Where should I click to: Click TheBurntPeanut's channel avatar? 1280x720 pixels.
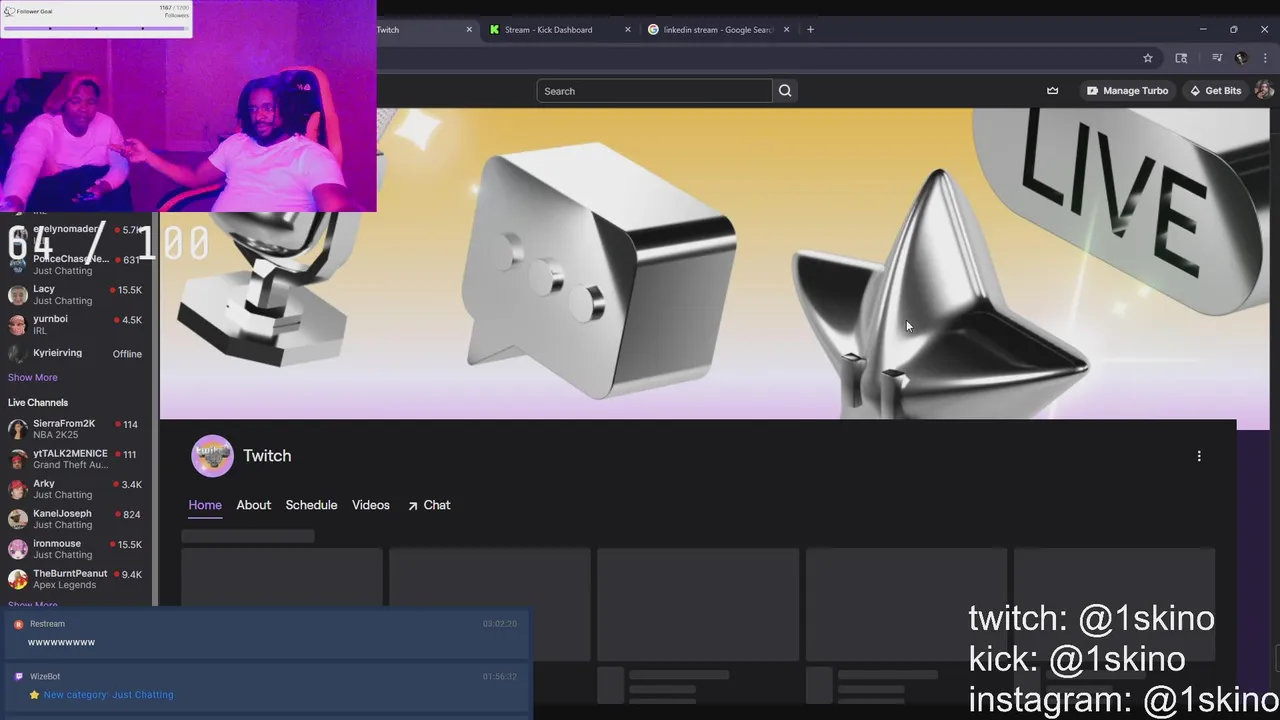click(17, 579)
